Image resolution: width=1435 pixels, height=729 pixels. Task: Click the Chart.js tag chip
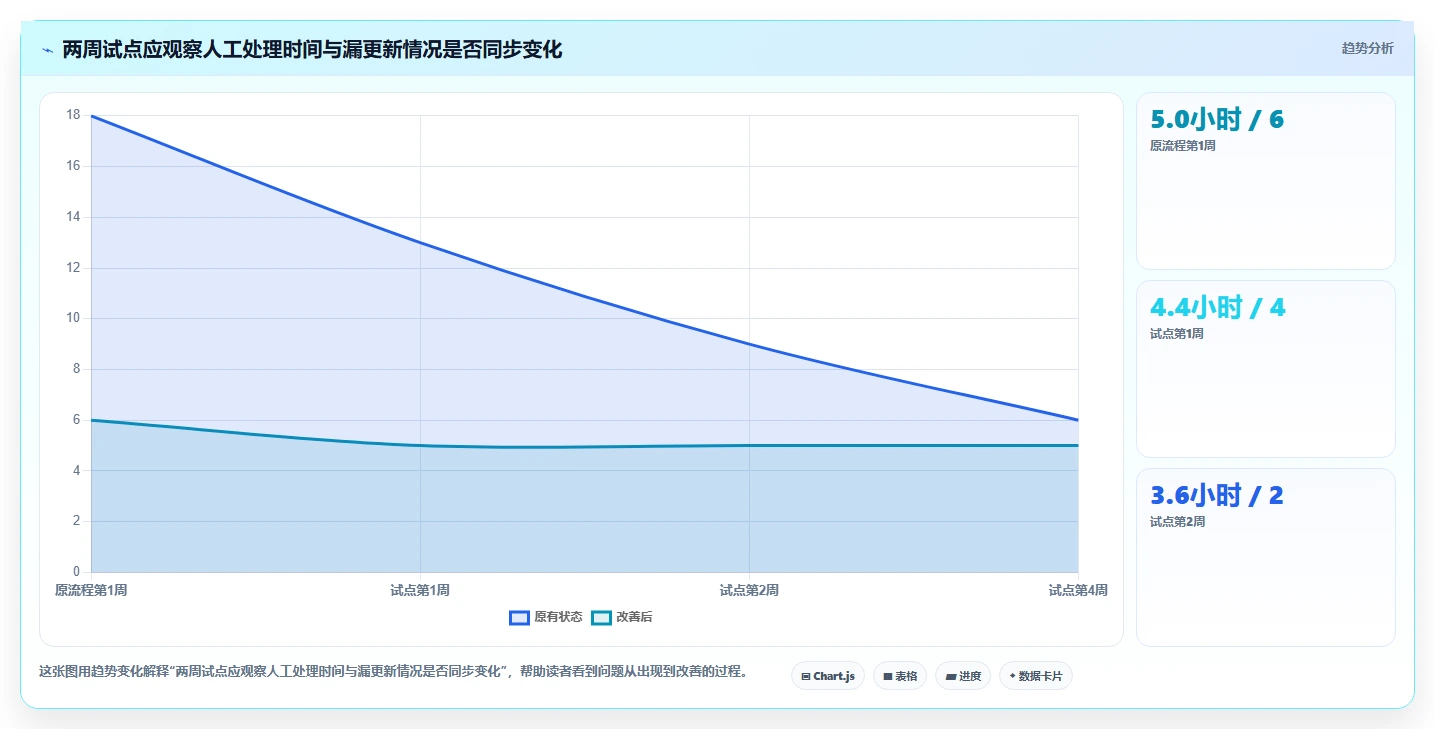[828, 676]
